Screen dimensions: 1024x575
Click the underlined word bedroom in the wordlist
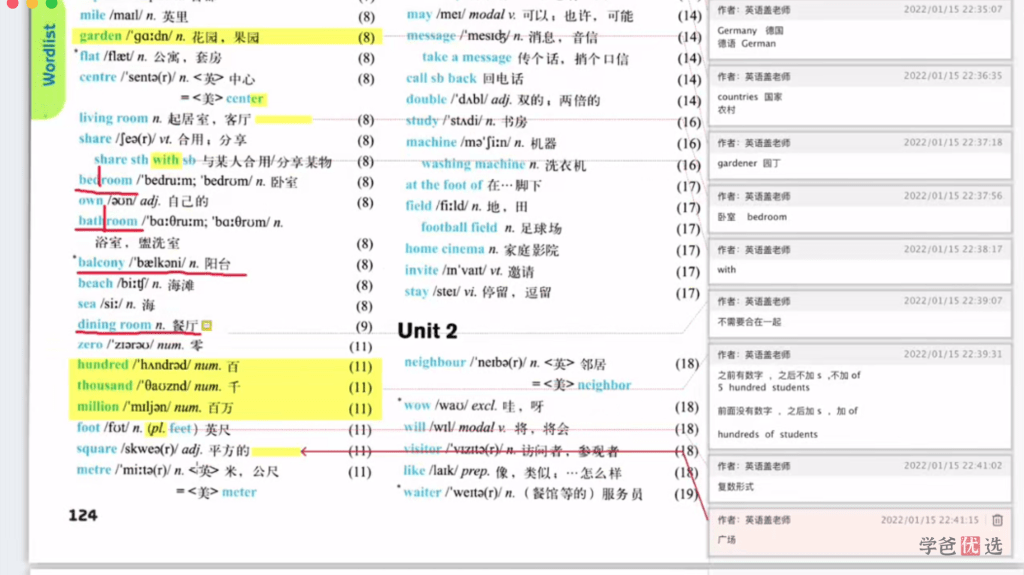click(x=105, y=180)
